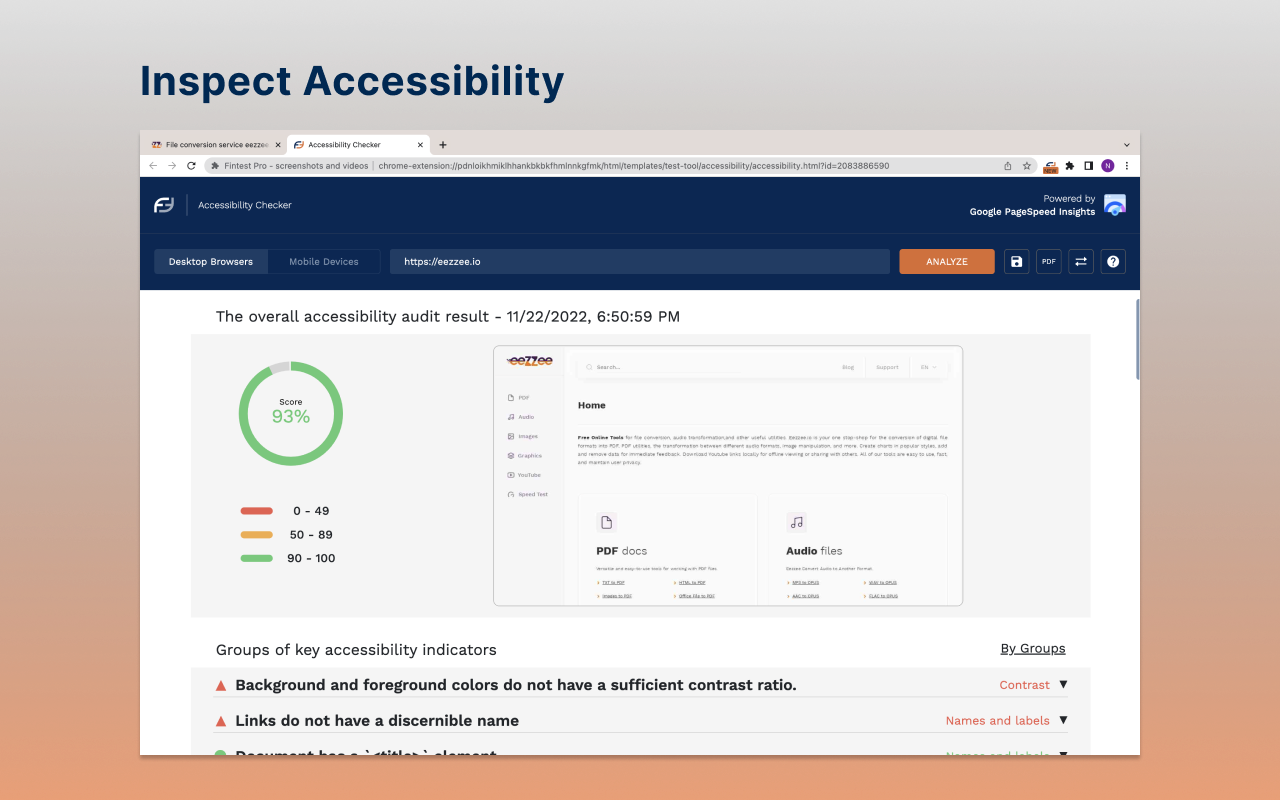Screen dimensions: 1280x800
Task: Click Groups of key accessibility indicators heading
Action: coord(356,650)
